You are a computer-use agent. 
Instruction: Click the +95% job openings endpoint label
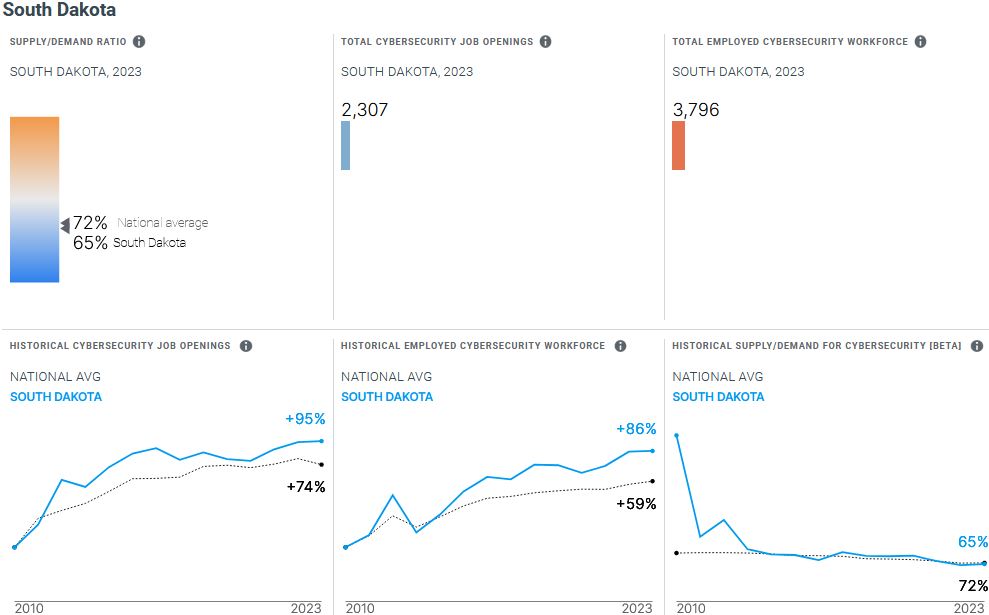pos(305,419)
